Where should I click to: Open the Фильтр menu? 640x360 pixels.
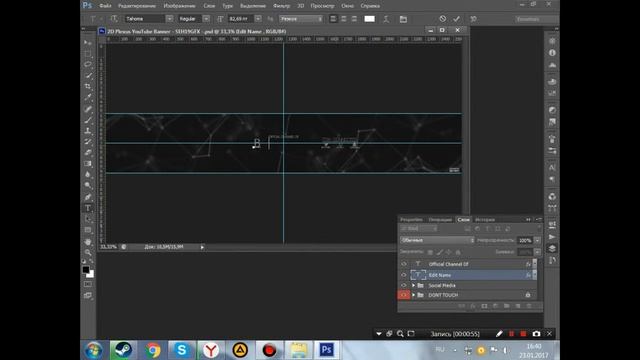click(x=281, y=6)
